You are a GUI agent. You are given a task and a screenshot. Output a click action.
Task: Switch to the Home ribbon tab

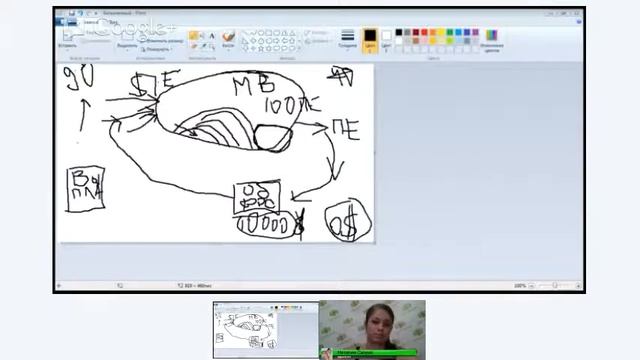pyautogui.click(x=91, y=22)
